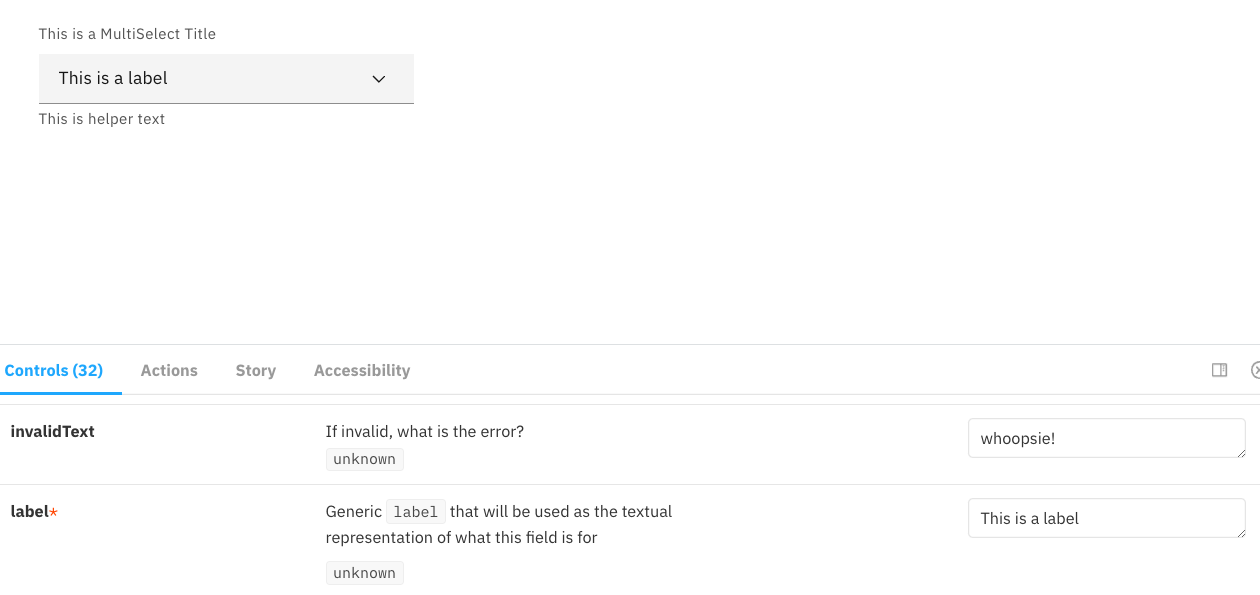
Task: Click the chevron icon on the MultiSelect field
Action: pyautogui.click(x=378, y=78)
